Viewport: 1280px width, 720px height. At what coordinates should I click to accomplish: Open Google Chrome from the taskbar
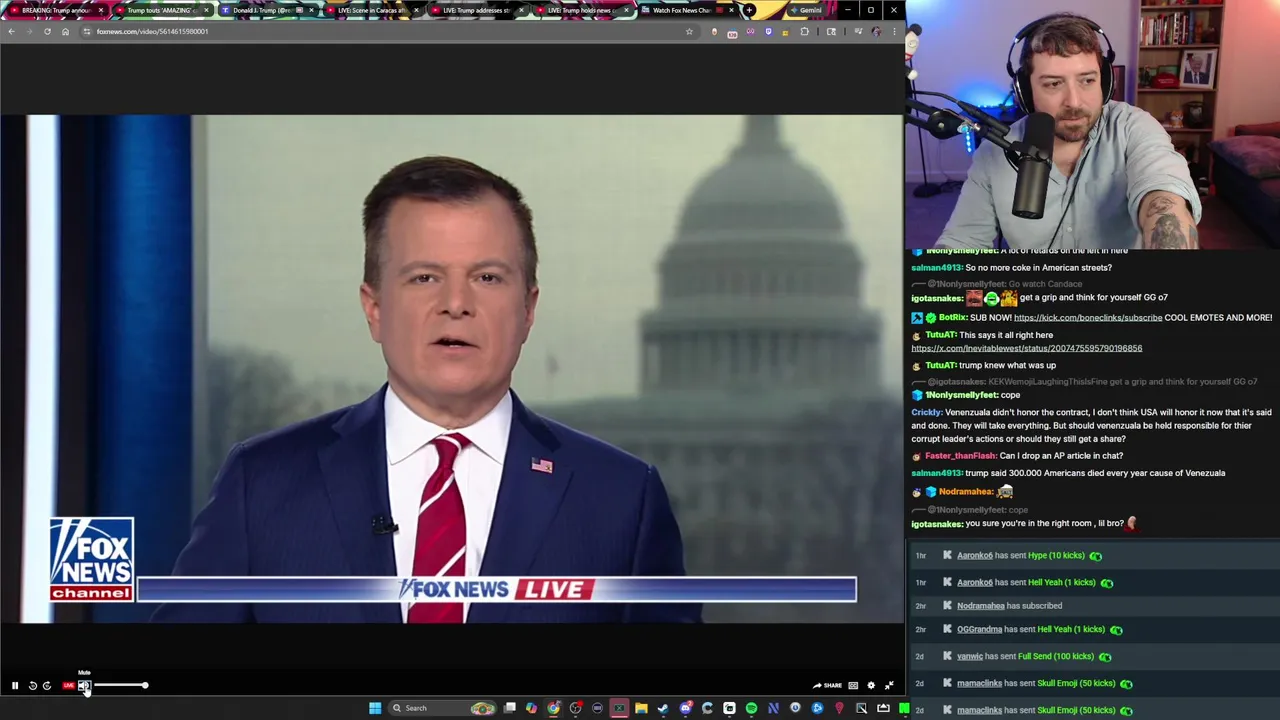click(553, 708)
